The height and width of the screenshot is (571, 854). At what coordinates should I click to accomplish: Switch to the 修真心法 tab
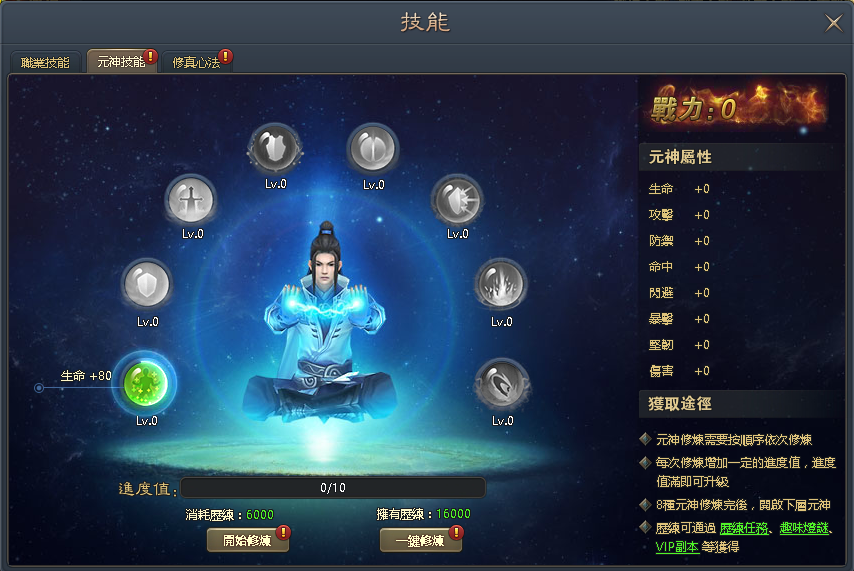197,62
